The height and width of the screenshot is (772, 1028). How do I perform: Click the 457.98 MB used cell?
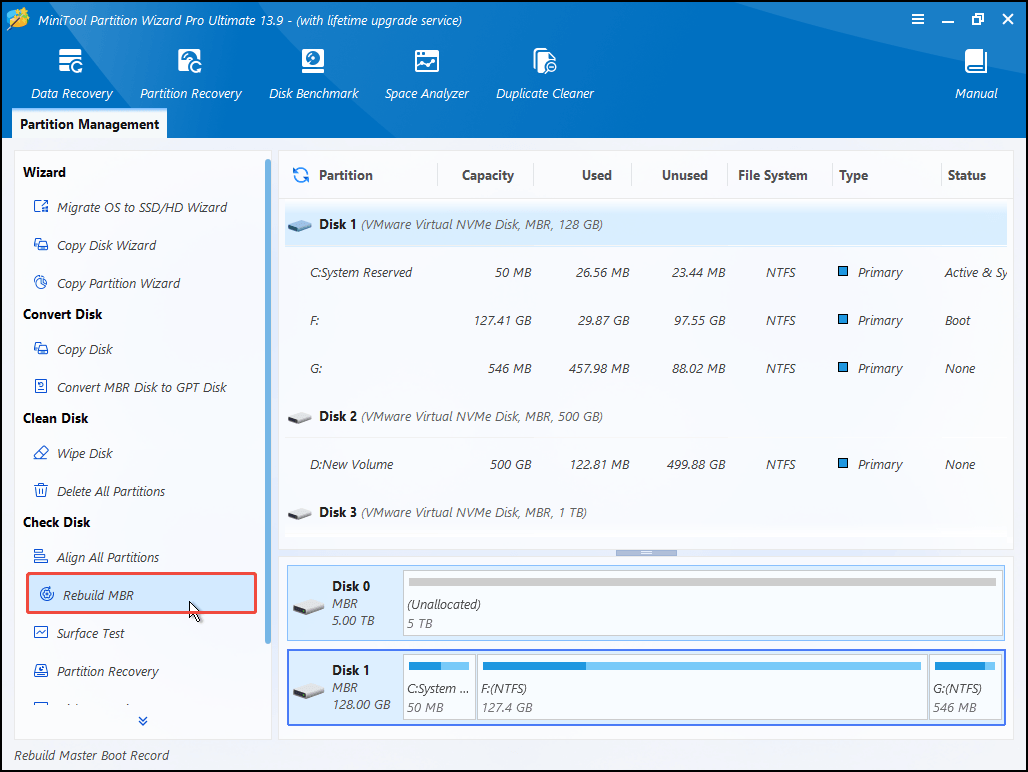pyautogui.click(x=599, y=368)
